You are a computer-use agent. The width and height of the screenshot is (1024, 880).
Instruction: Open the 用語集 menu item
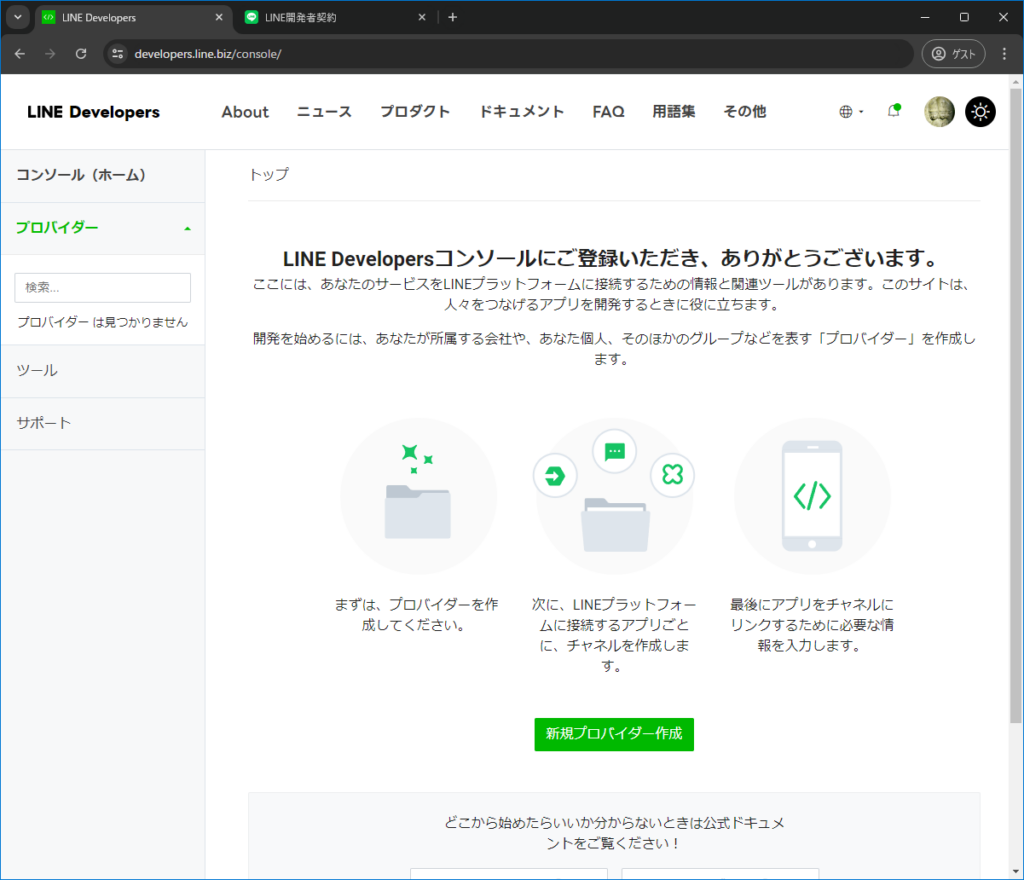point(674,112)
